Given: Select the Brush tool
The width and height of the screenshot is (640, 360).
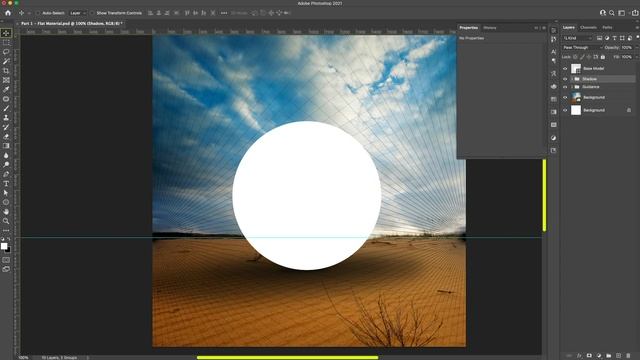Looking at the screenshot, I should 6,108.
